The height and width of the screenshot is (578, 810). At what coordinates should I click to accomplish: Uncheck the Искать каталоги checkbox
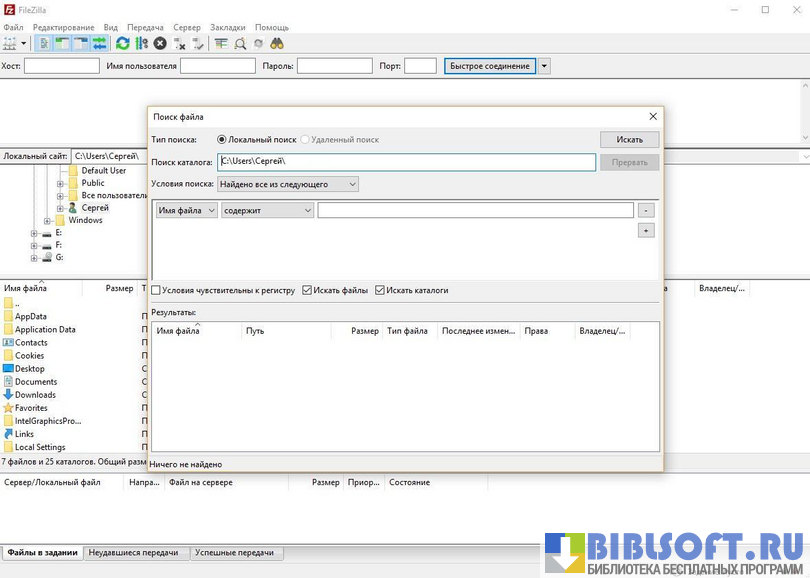pyautogui.click(x=380, y=291)
